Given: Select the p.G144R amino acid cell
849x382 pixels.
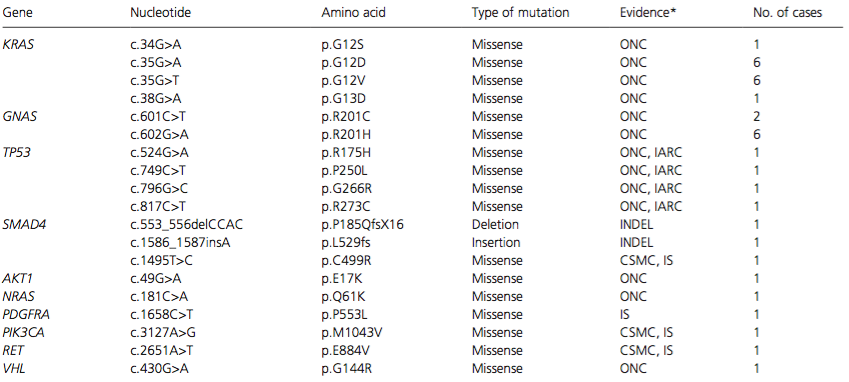Looking at the screenshot, I should pos(347,368).
